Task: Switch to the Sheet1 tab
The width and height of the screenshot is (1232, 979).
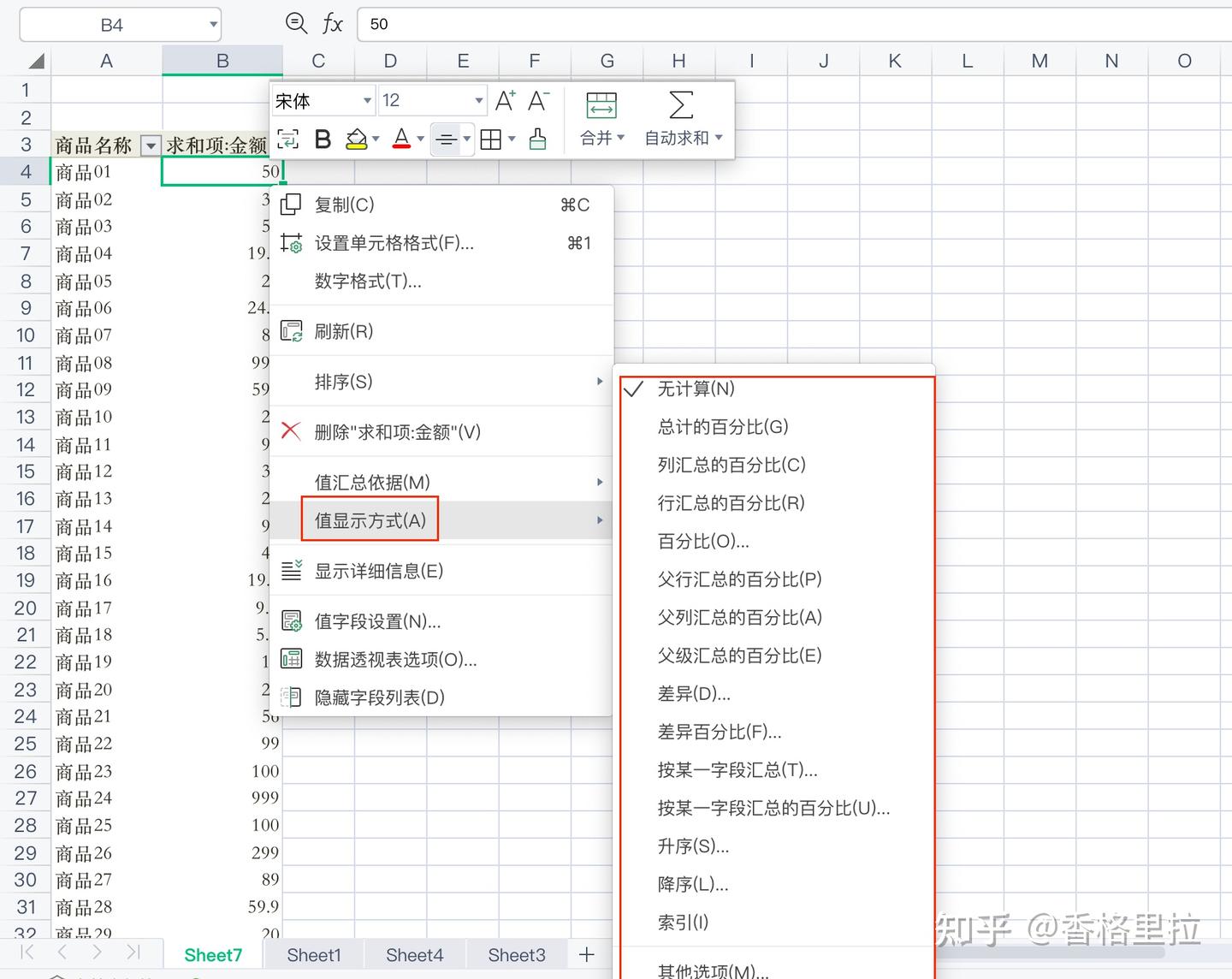Action: point(314,955)
